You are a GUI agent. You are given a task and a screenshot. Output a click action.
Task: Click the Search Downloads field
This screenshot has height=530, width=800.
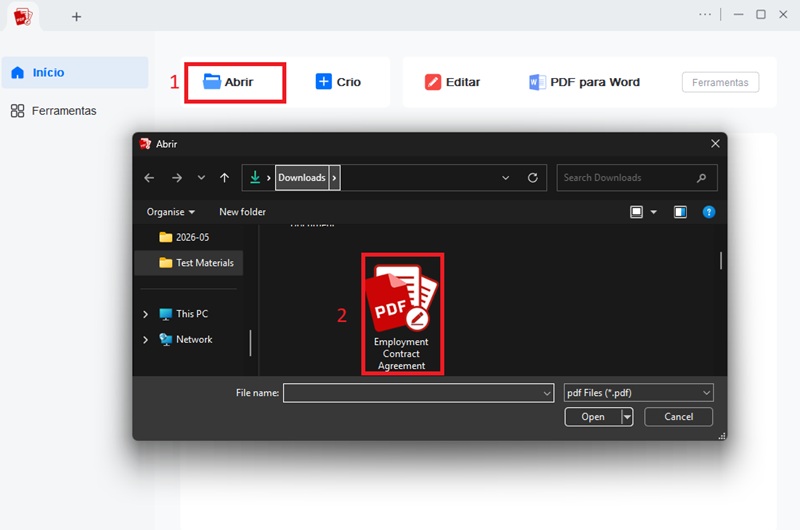pyautogui.click(x=637, y=178)
